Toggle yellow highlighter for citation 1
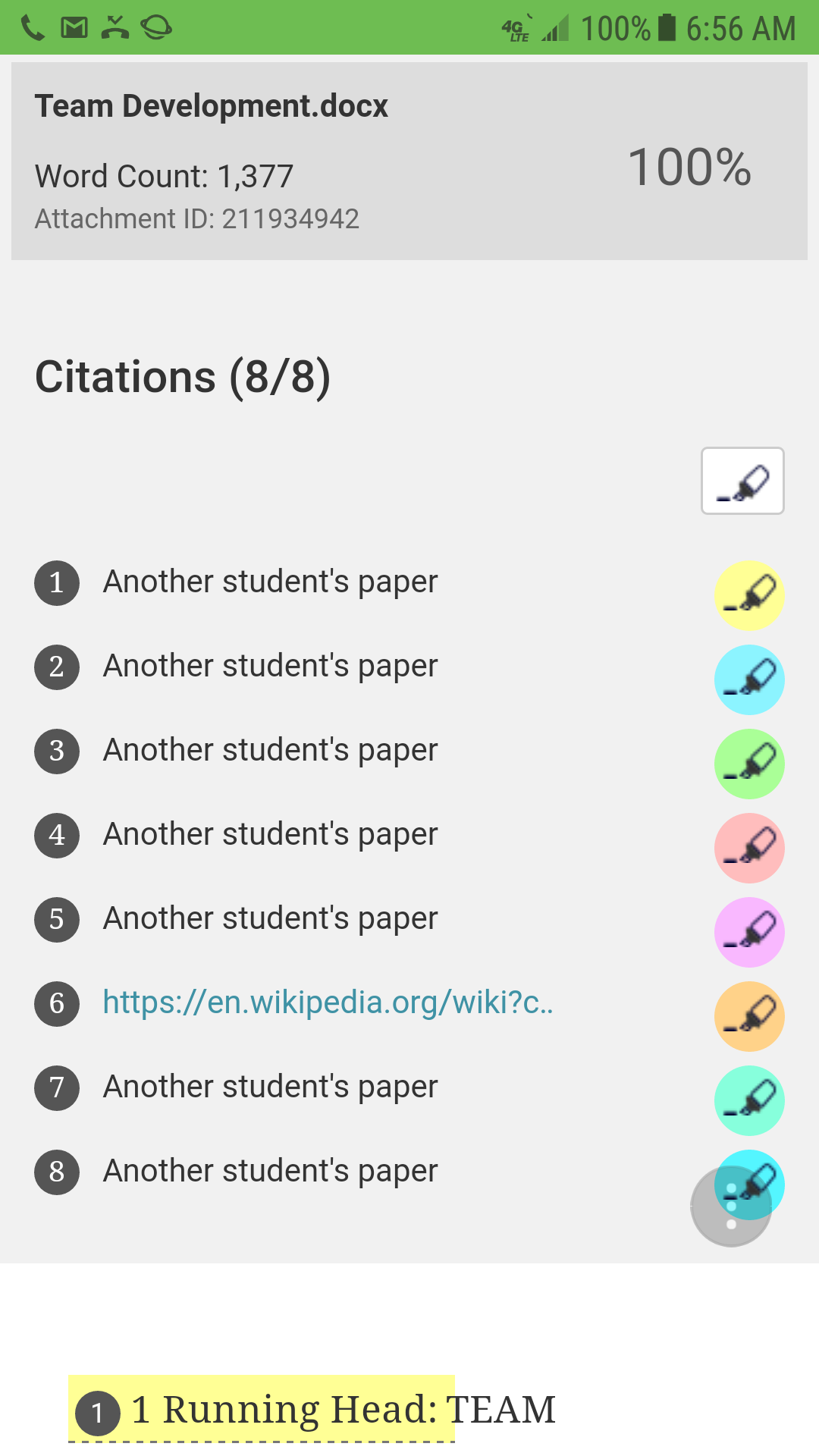 pos(749,595)
